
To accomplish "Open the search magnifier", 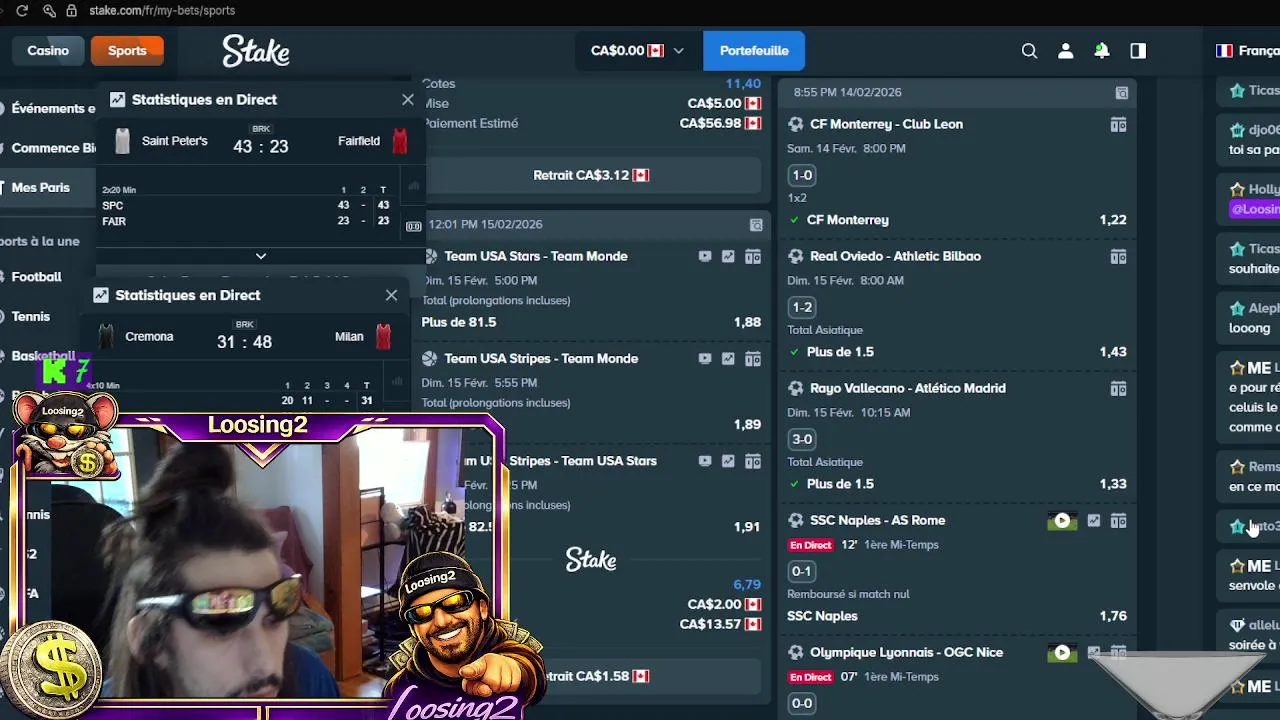I will point(1029,51).
